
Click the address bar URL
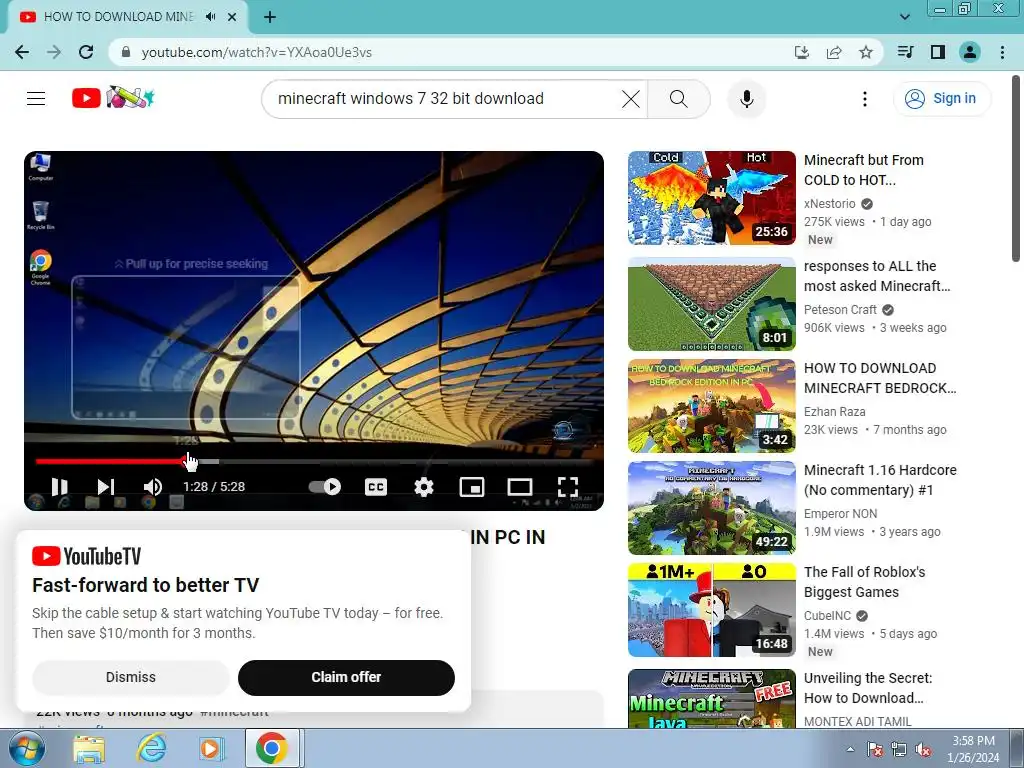point(257,52)
